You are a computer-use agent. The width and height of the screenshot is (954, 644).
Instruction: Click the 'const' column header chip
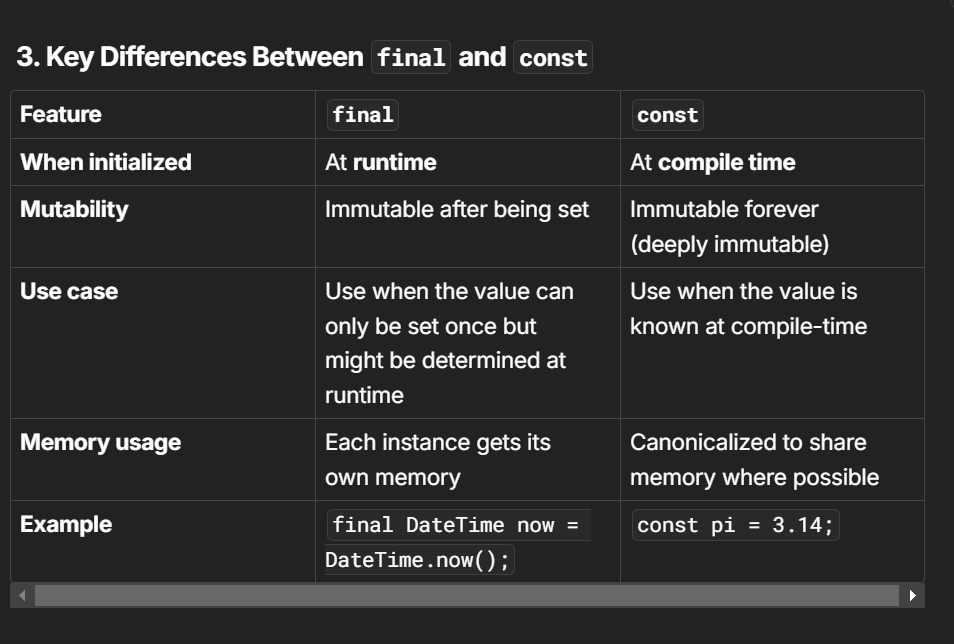point(667,115)
